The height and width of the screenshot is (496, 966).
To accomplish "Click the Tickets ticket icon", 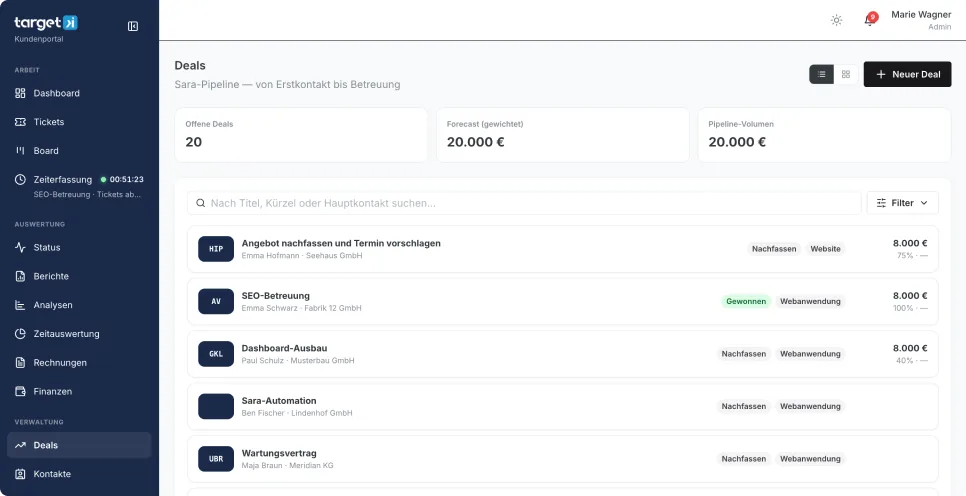I will pyautogui.click(x=20, y=122).
